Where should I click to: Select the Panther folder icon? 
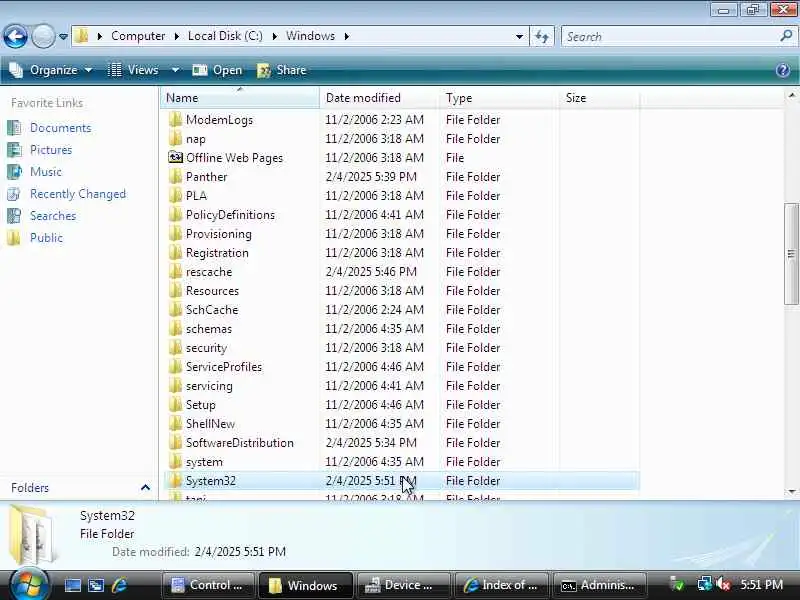click(175, 177)
